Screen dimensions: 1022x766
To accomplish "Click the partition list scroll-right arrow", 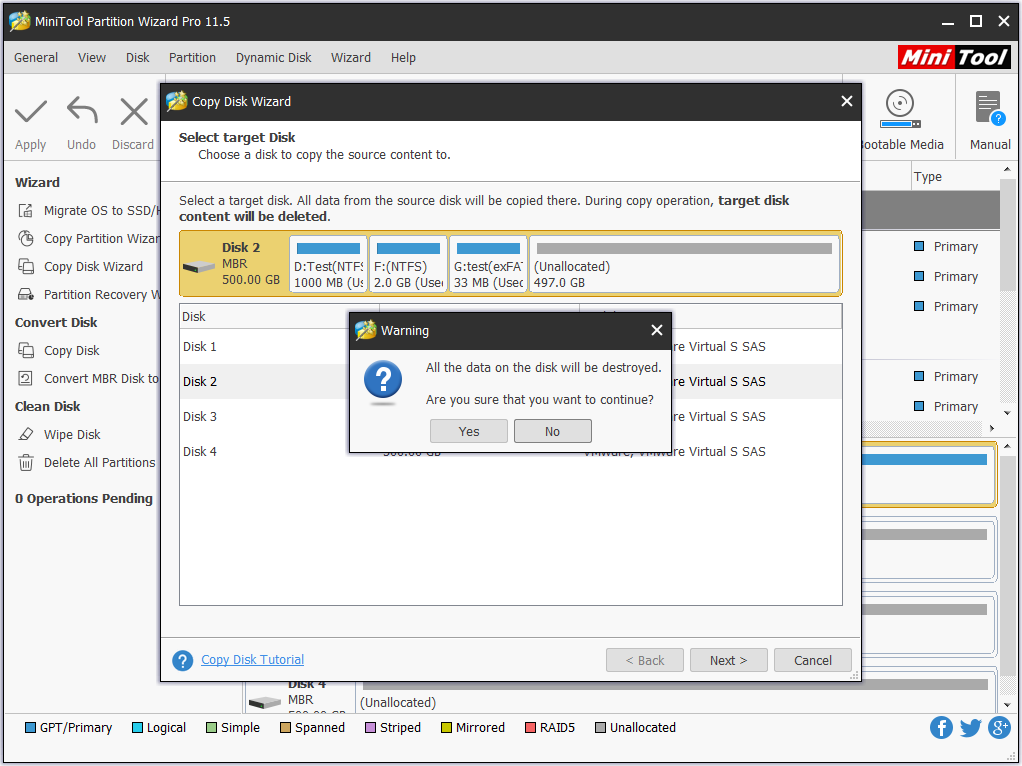I will tap(991, 428).
